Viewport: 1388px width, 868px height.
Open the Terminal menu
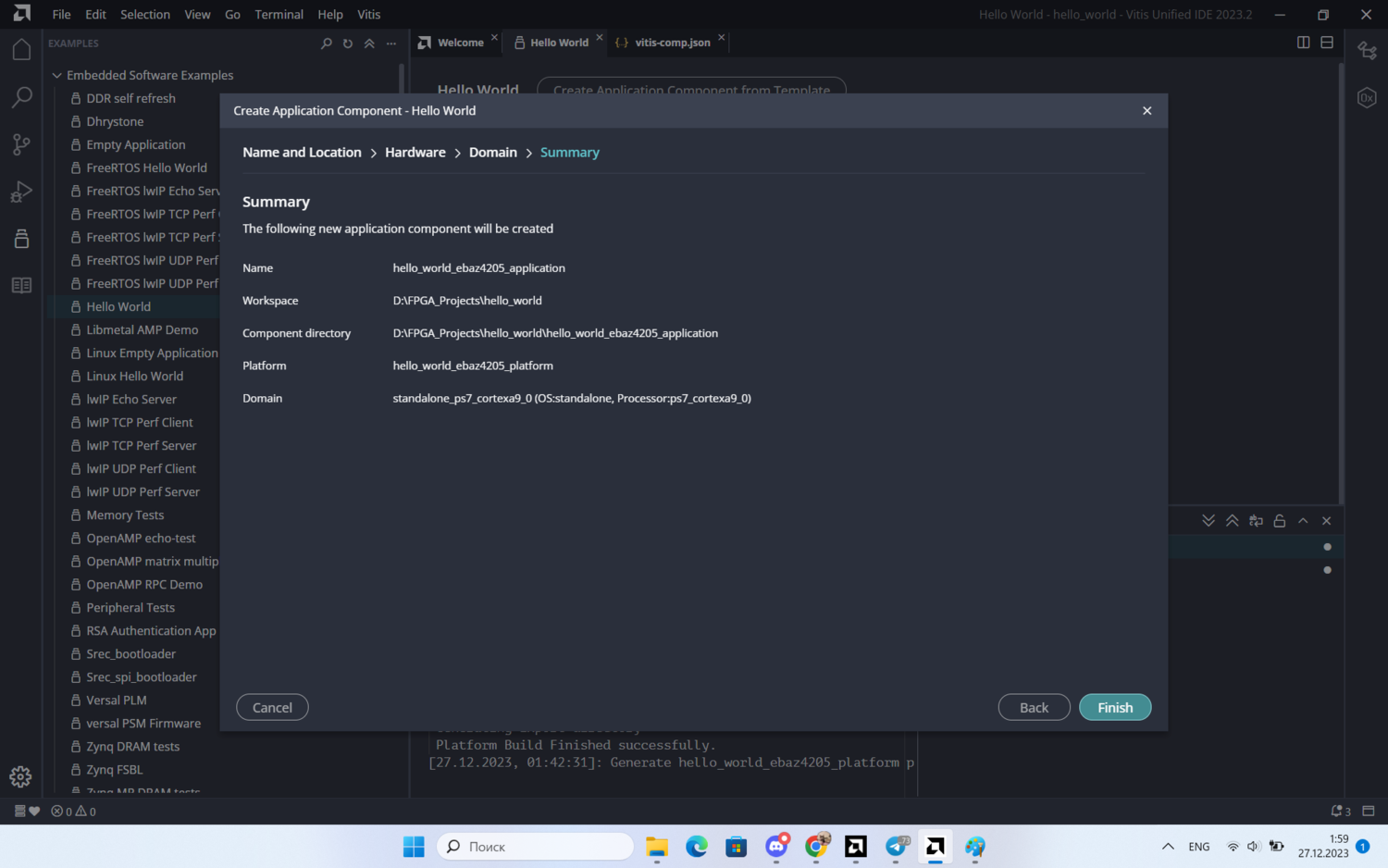click(x=279, y=15)
